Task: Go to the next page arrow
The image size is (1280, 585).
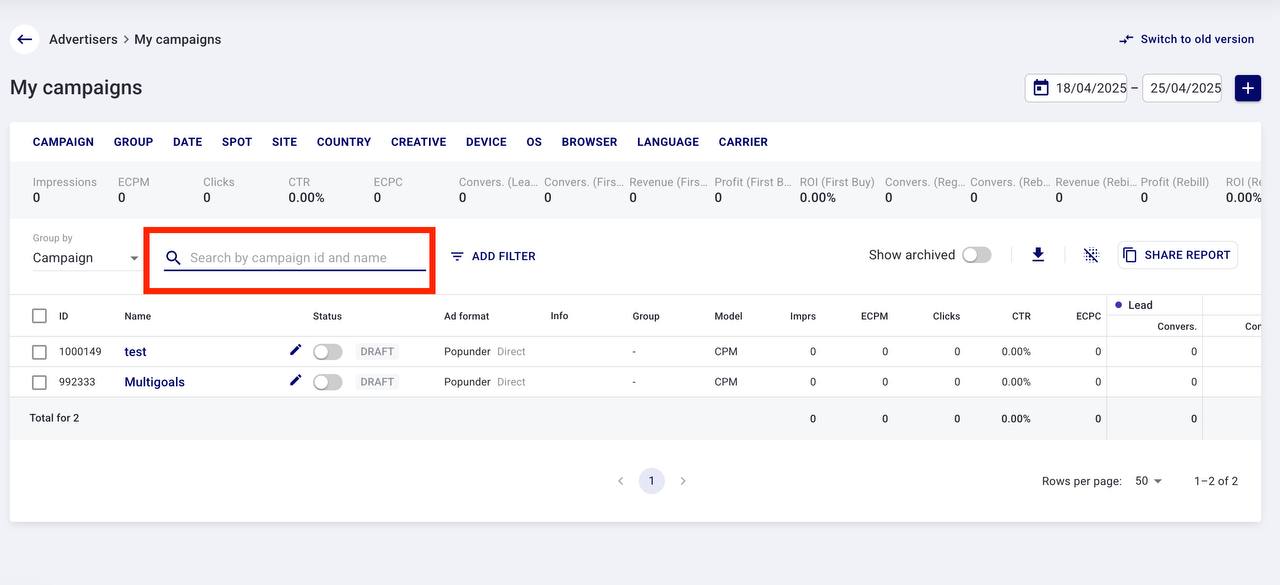Action: tap(683, 481)
